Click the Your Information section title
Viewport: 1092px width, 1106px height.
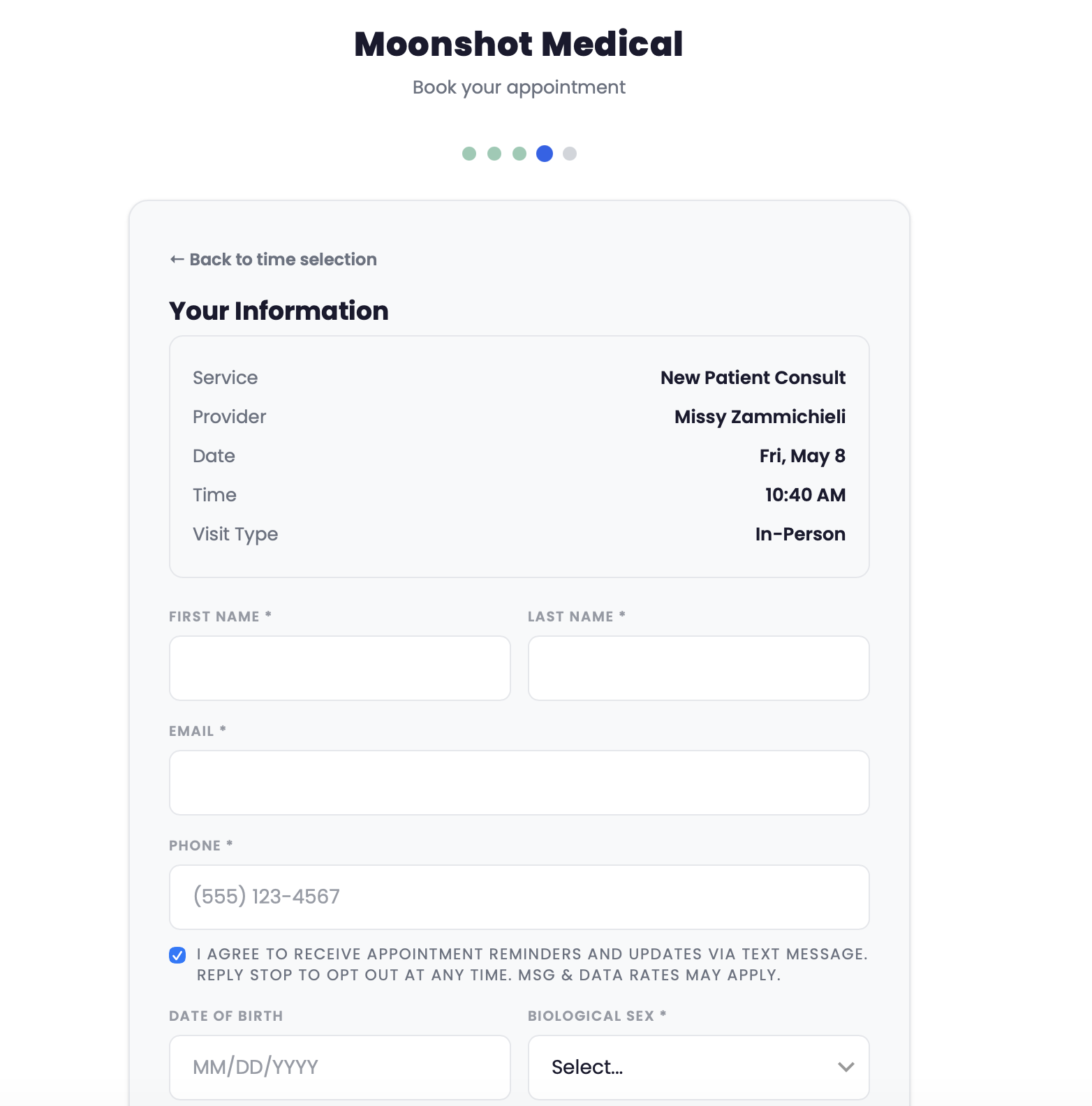click(x=278, y=311)
